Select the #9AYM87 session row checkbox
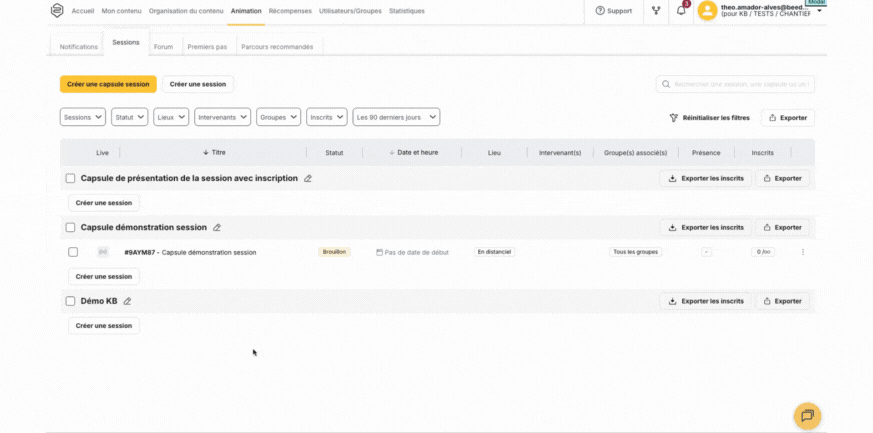873x433 pixels. pos(73,252)
